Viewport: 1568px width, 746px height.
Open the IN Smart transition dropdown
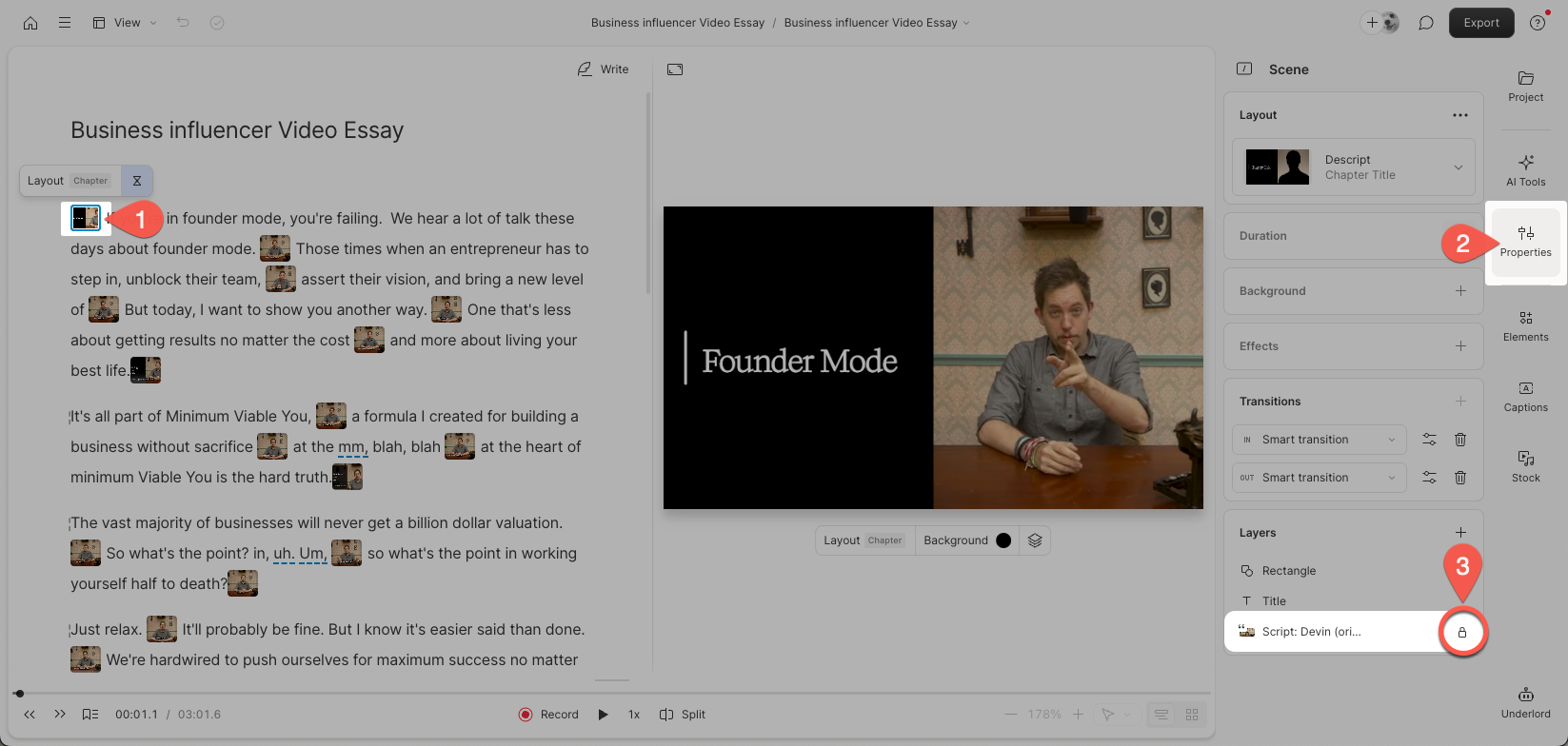tap(1318, 440)
